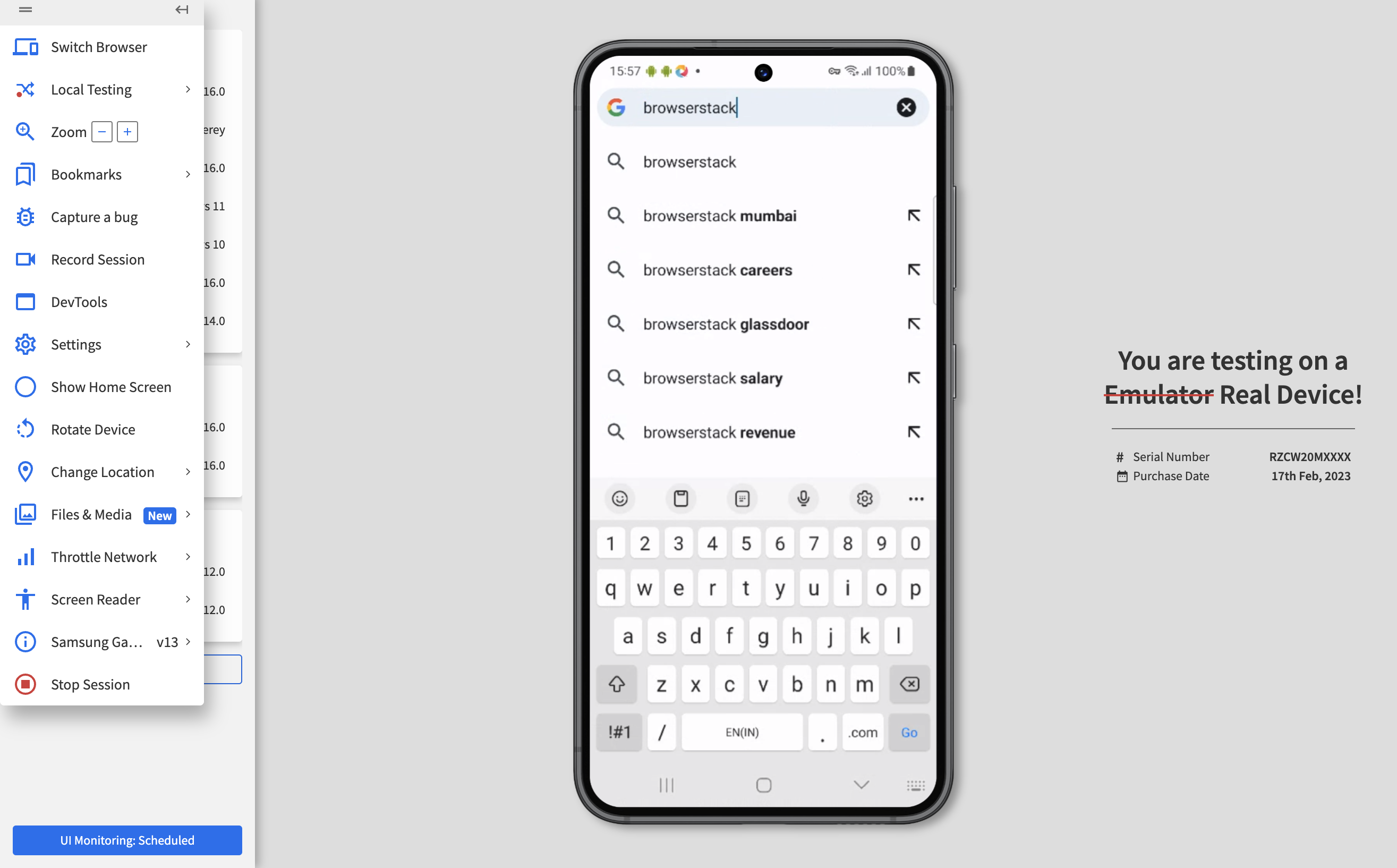The width and height of the screenshot is (1397, 868).
Task: Click the Screen Reader icon
Action: click(x=25, y=599)
